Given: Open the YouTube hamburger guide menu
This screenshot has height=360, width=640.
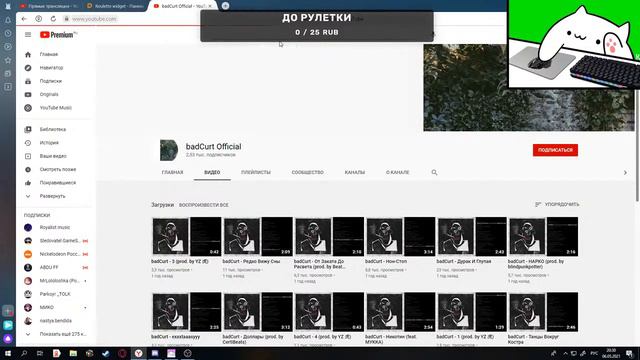Looking at the screenshot, I should 28,35.
